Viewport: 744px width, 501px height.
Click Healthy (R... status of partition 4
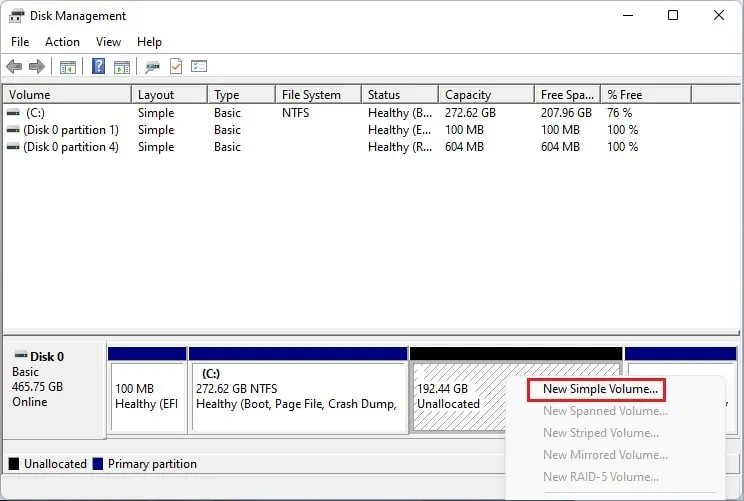point(400,147)
